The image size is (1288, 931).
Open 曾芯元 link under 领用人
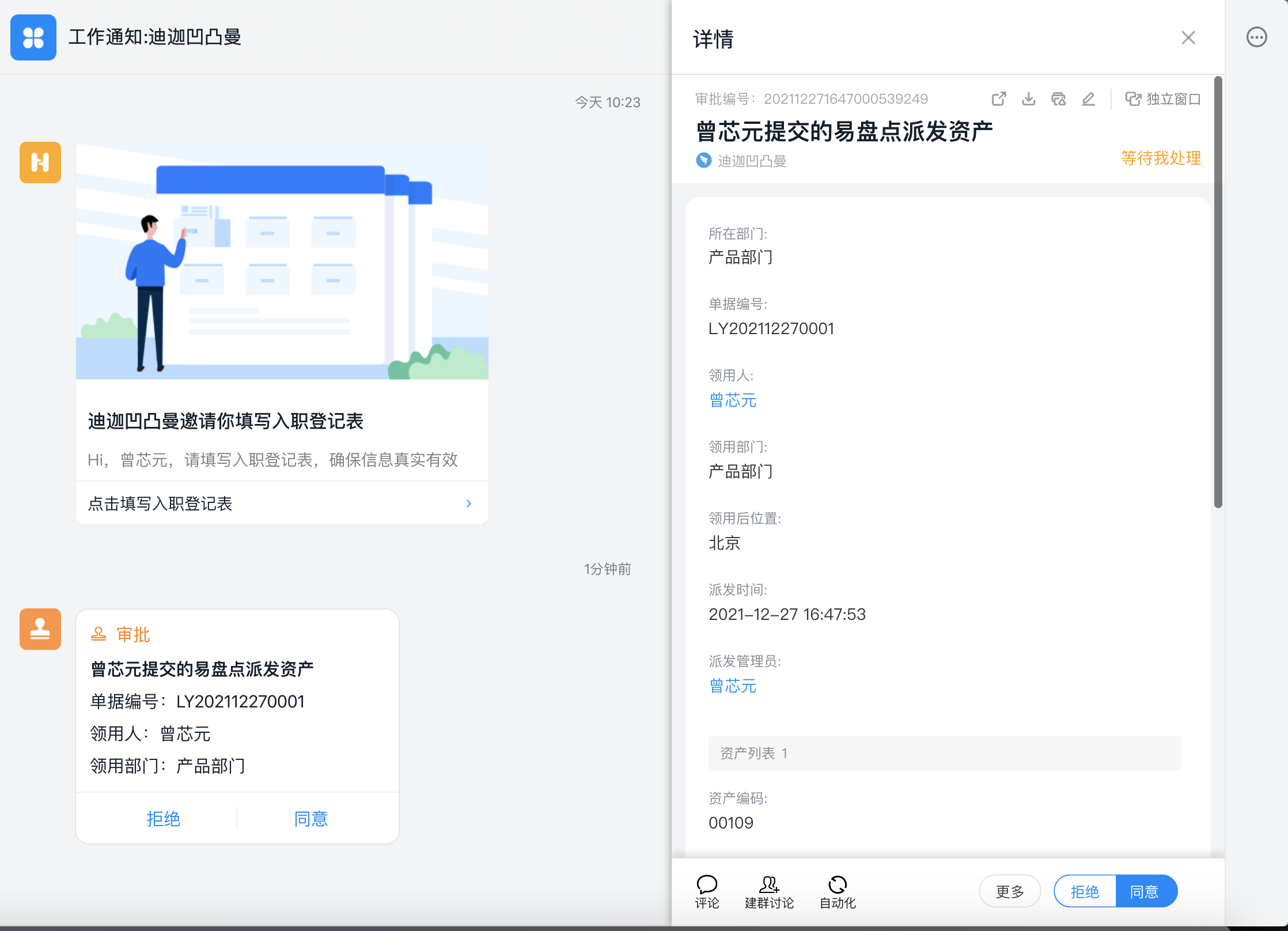pyautogui.click(x=733, y=400)
